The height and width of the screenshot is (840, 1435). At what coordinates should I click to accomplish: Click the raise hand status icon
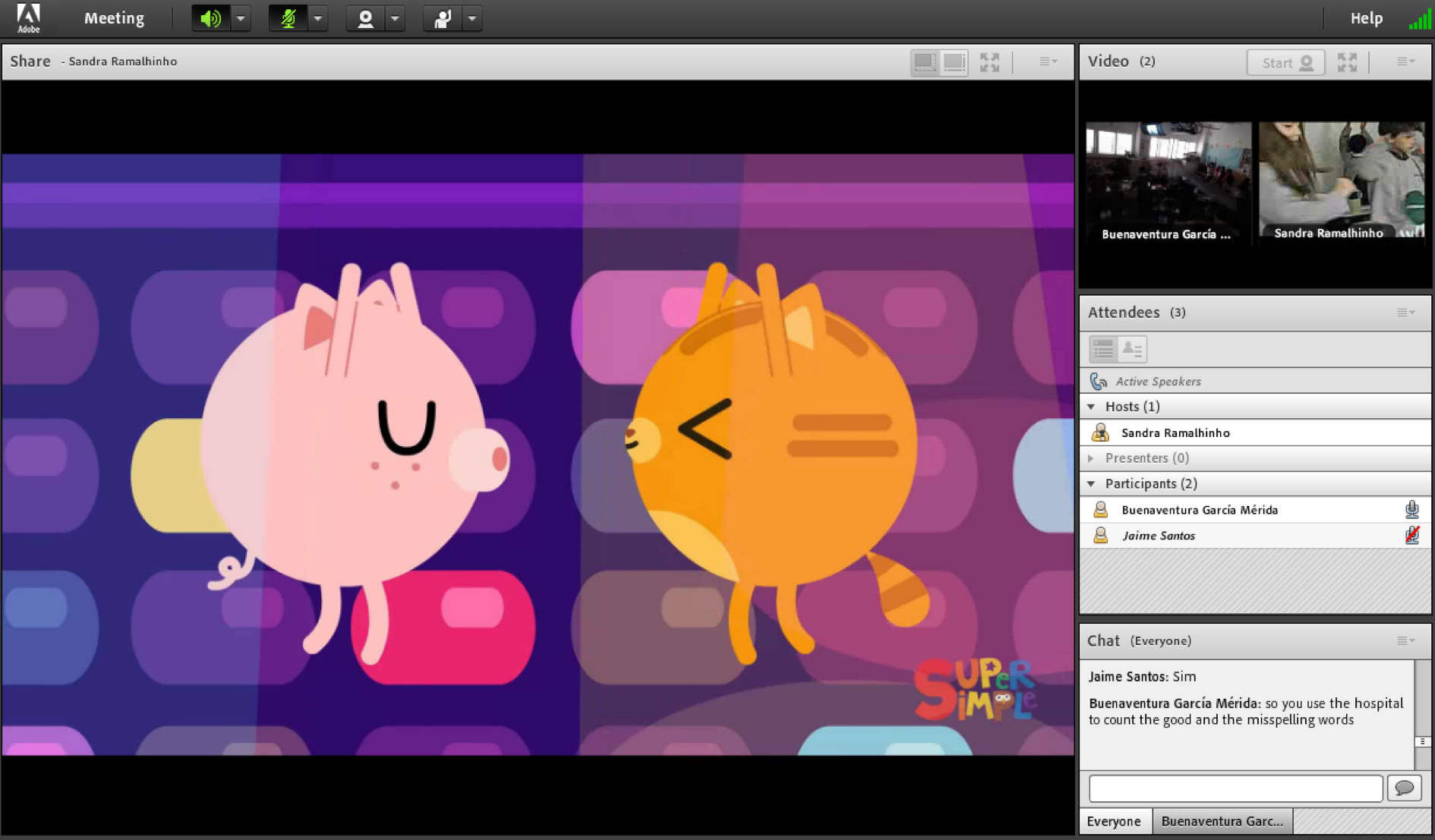tap(443, 18)
